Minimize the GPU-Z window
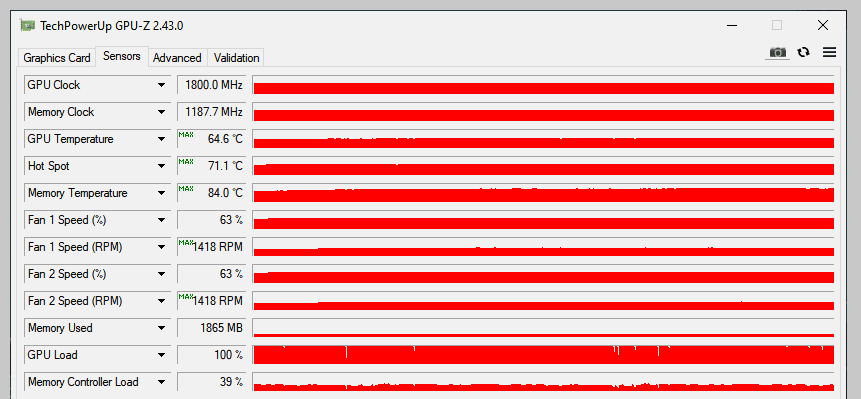 coord(731,25)
